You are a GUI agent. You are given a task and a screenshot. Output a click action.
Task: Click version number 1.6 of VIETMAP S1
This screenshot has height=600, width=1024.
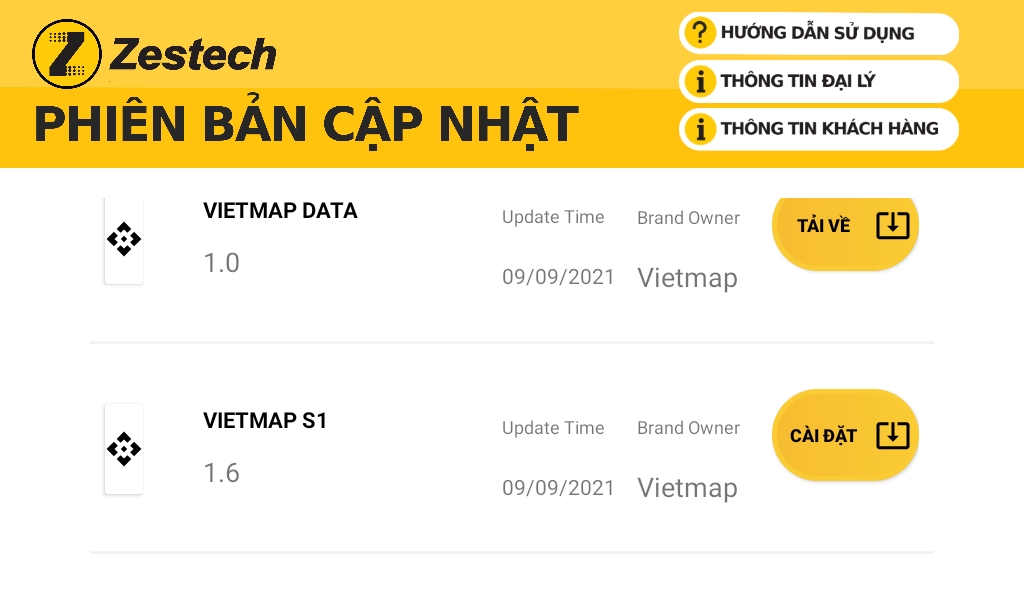221,472
